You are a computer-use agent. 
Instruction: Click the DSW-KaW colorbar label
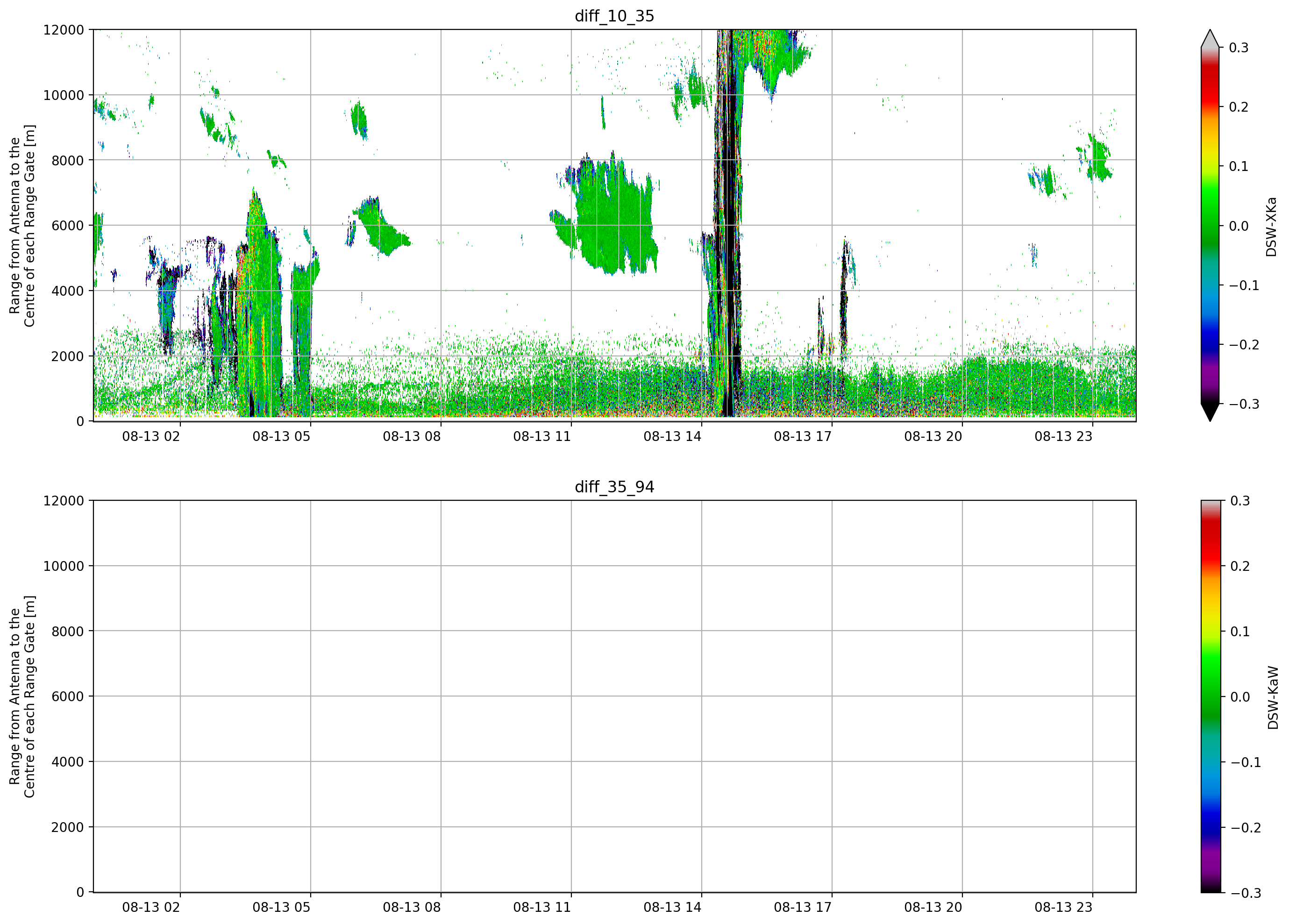[x=1273, y=698]
